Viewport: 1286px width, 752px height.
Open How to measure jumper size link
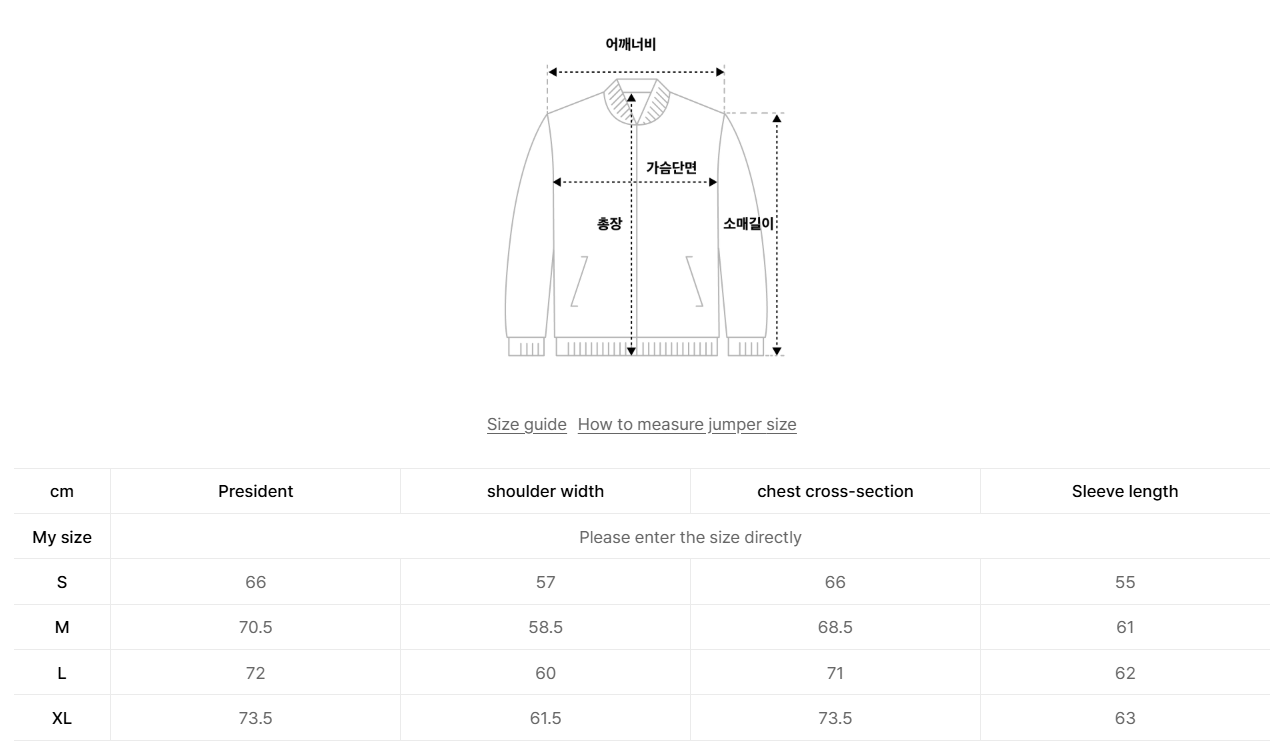[x=687, y=424]
